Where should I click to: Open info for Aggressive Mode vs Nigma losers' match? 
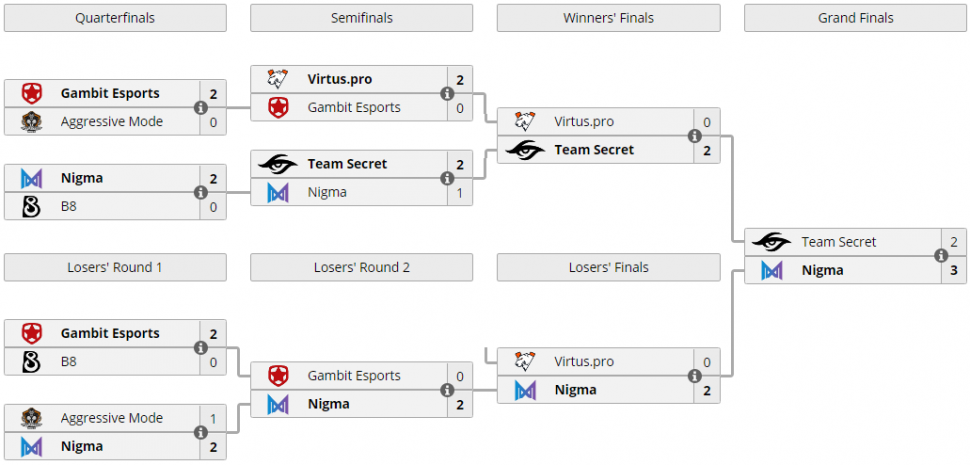(x=200, y=432)
